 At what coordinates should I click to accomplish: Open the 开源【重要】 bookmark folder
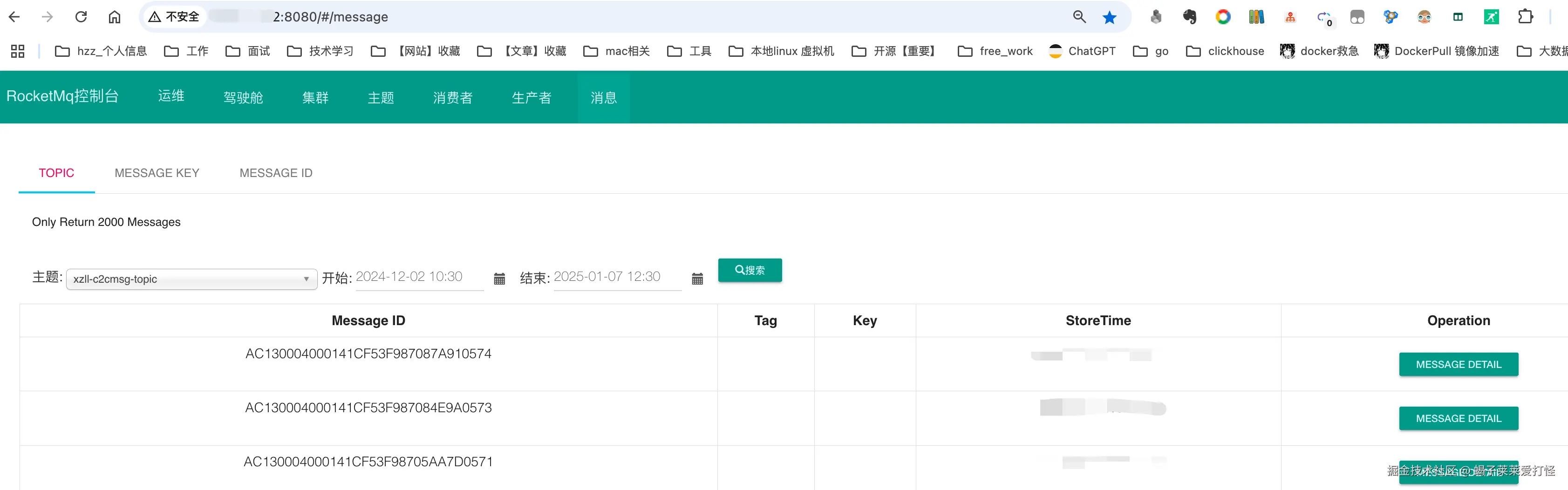(896, 51)
